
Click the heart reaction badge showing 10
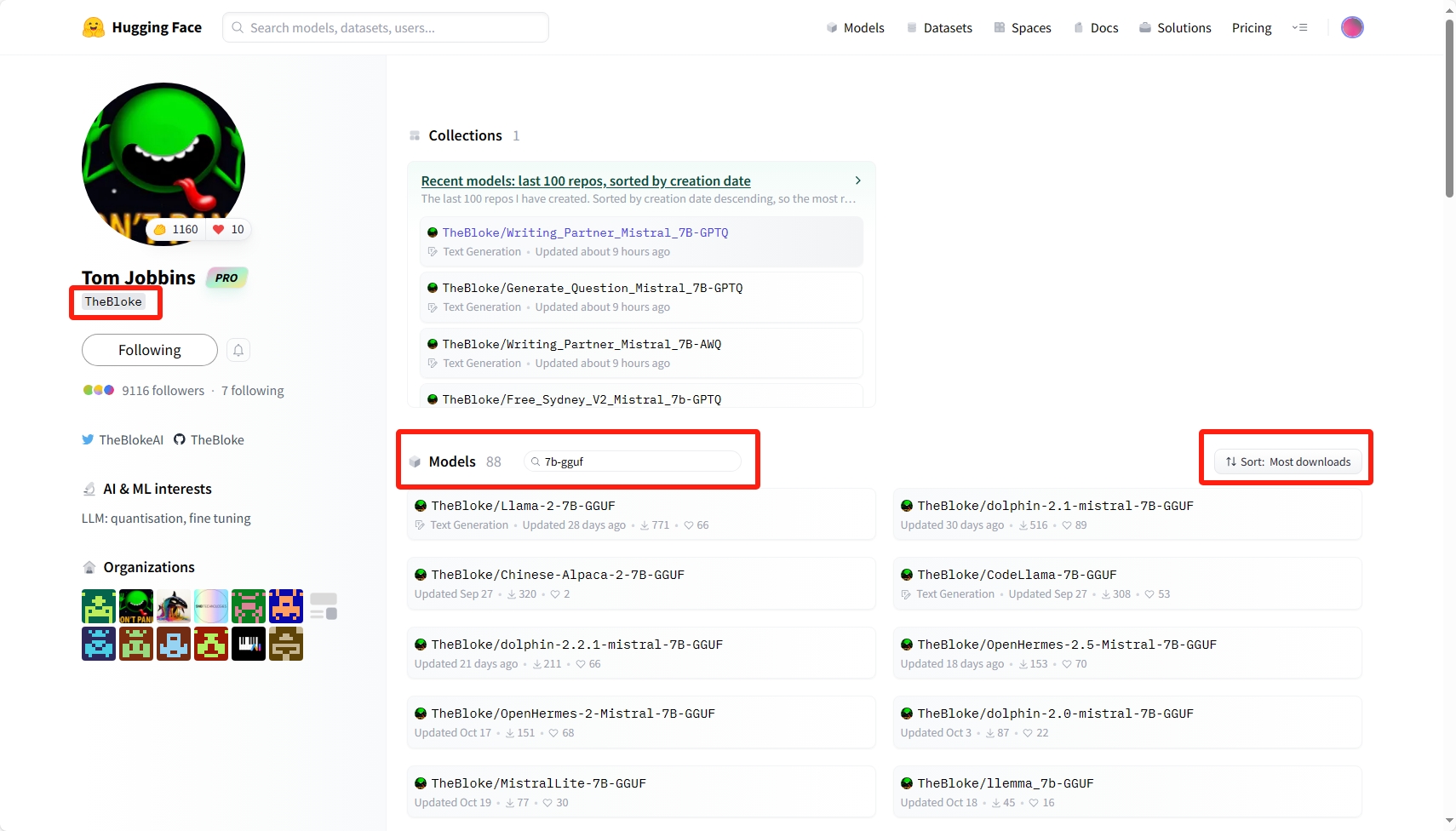click(228, 229)
